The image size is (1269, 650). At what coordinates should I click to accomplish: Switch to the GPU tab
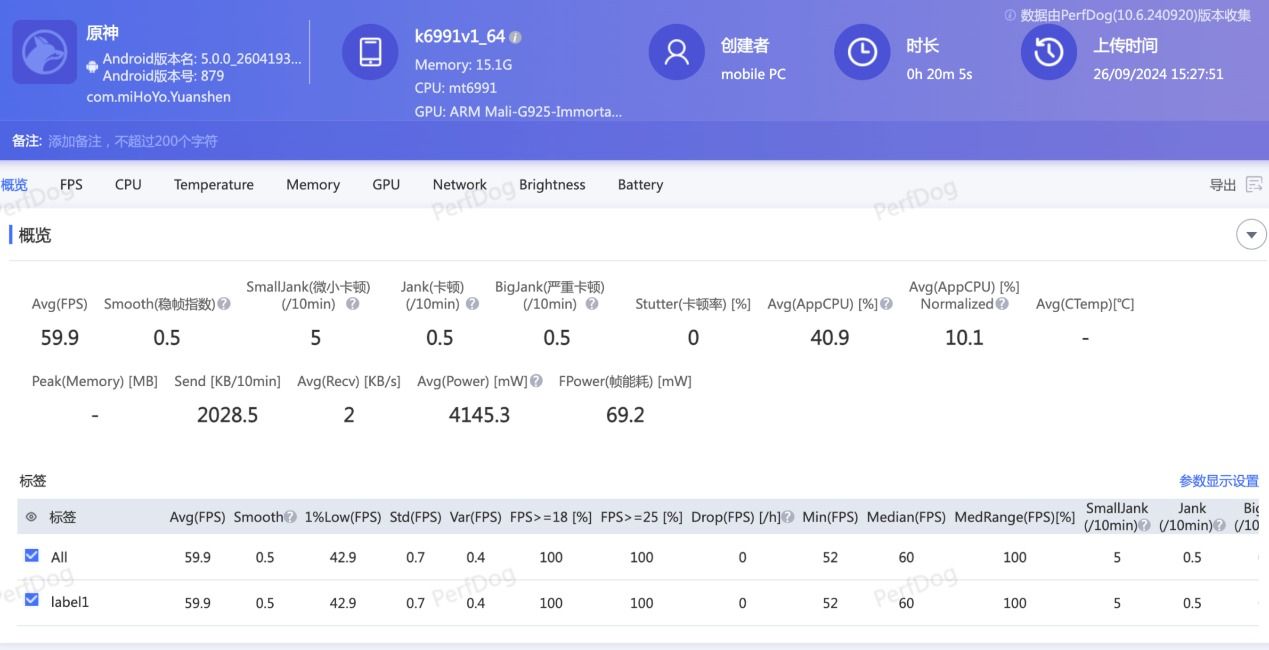point(386,184)
